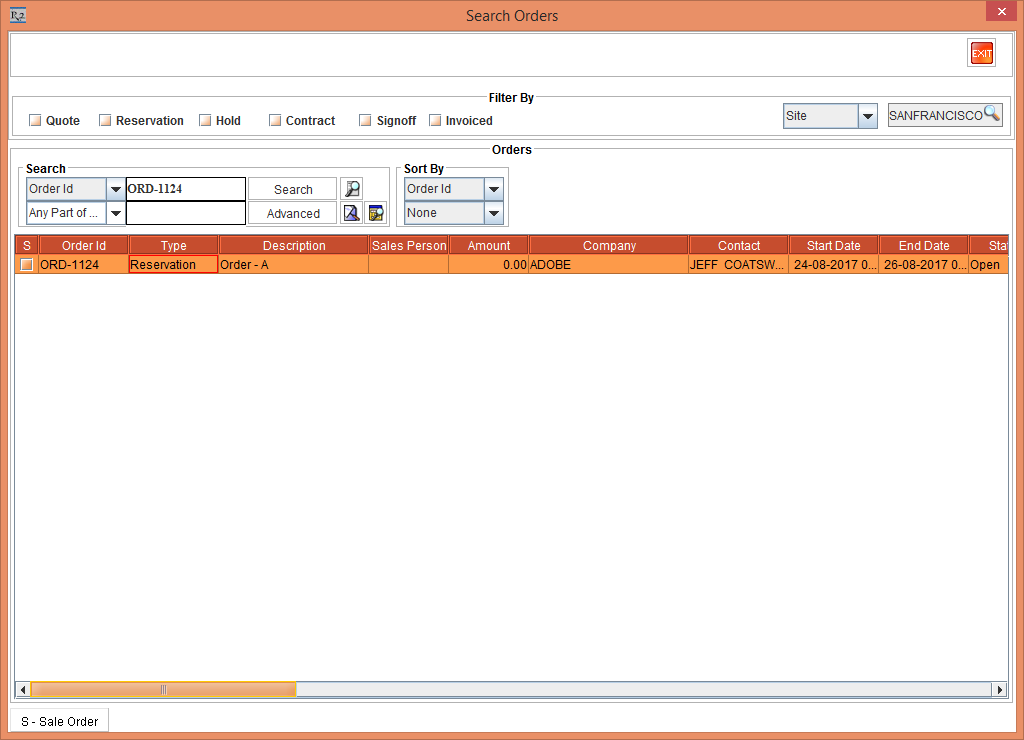Click the horizontal scrollbar thumb
This screenshot has height=740, width=1024.
(164, 690)
